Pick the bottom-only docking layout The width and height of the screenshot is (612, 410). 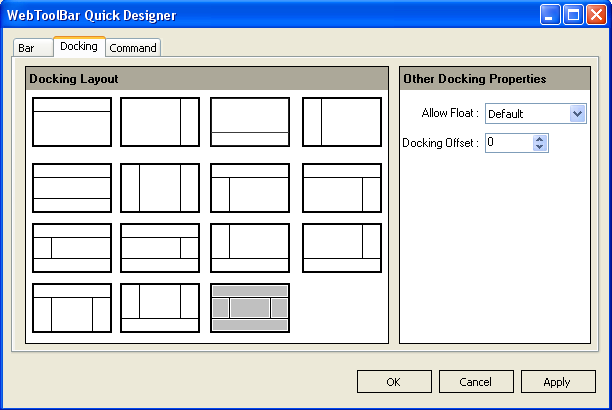(250, 122)
